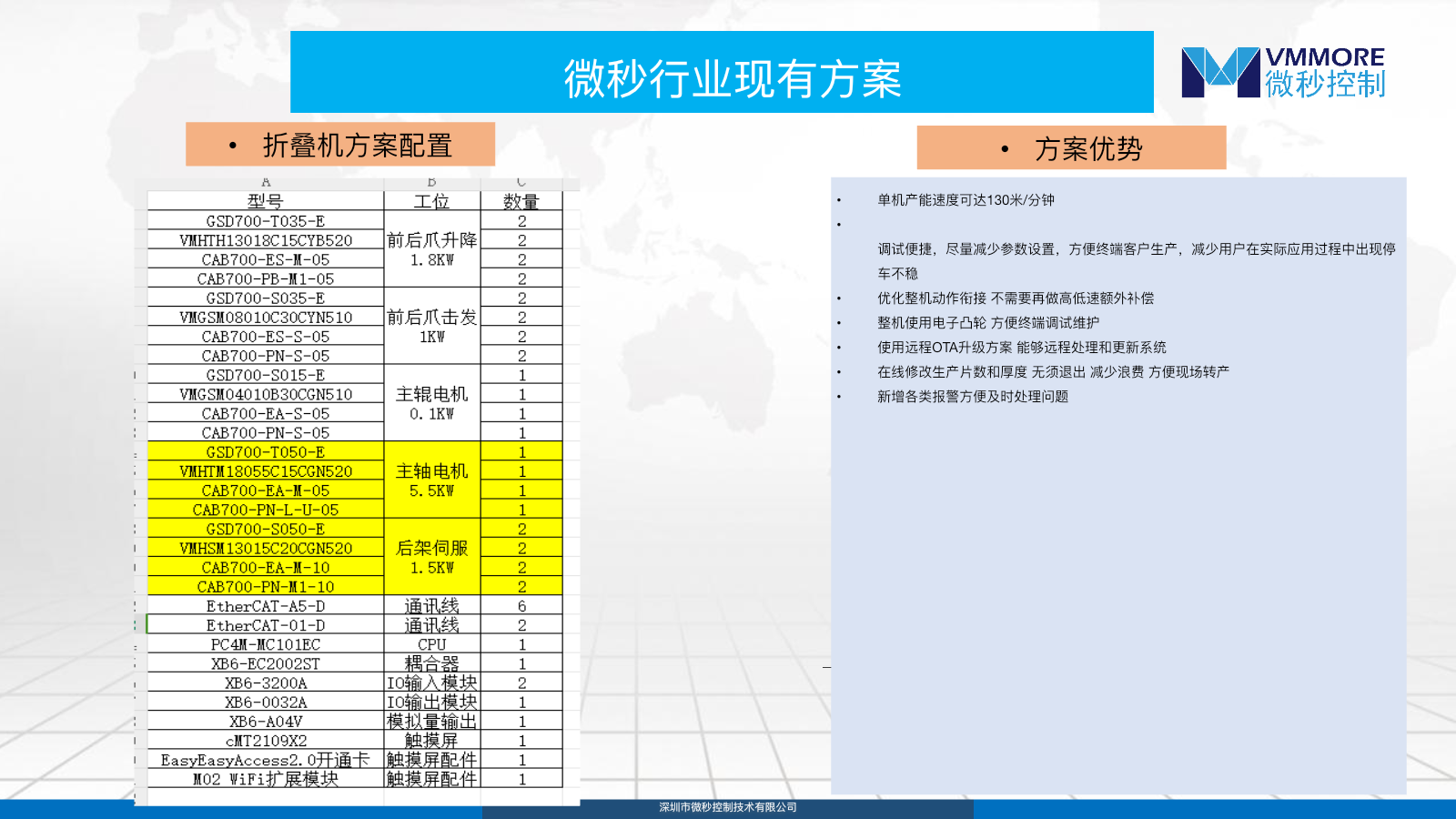Click quantity 6 in EtherCAT-A5-D row
The image size is (1456, 819).
[521, 606]
